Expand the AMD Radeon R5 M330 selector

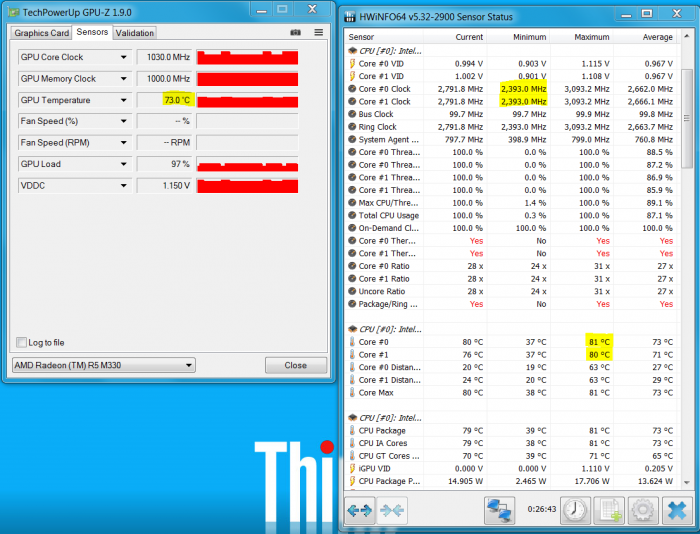click(188, 365)
